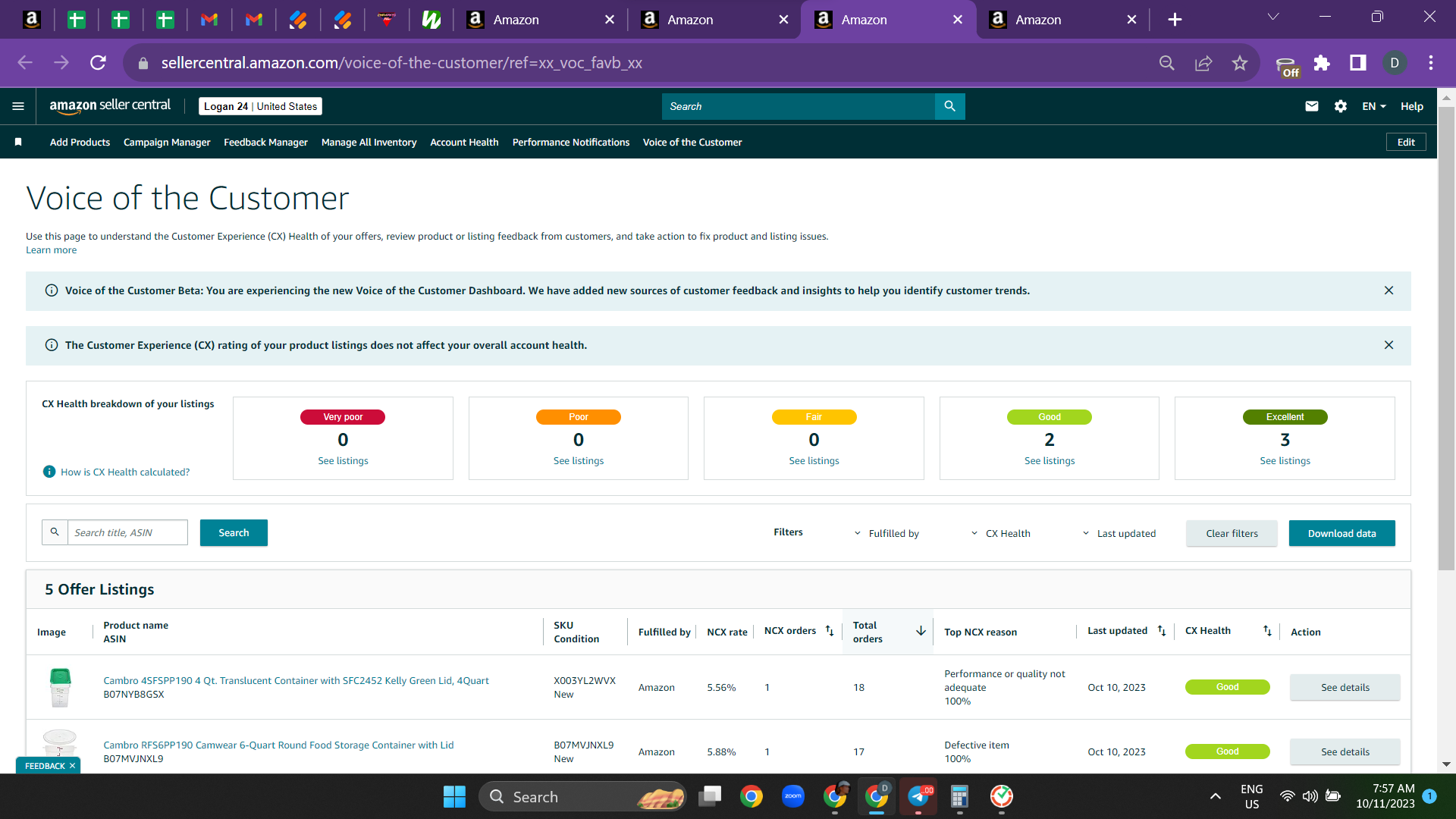Click the Search title, ASIN input field
The width and height of the screenshot is (1456, 819).
(x=127, y=532)
